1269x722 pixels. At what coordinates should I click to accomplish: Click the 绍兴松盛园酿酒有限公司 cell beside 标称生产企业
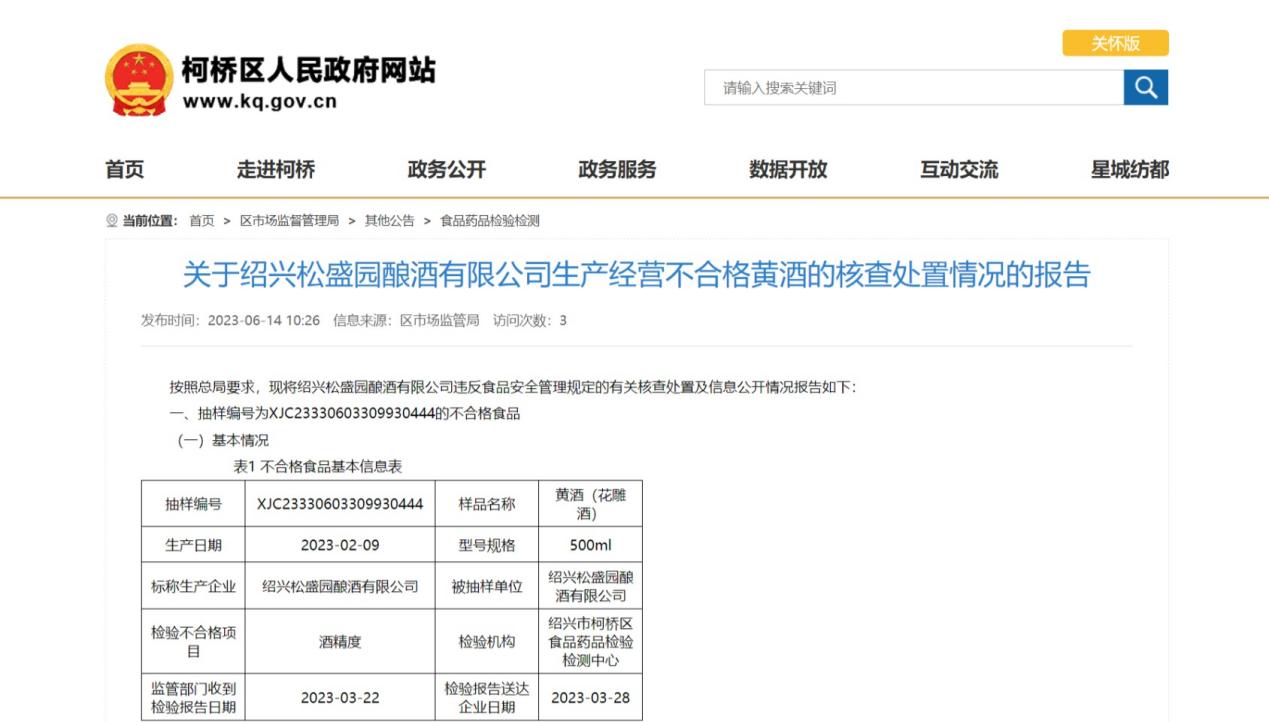(x=340, y=587)
